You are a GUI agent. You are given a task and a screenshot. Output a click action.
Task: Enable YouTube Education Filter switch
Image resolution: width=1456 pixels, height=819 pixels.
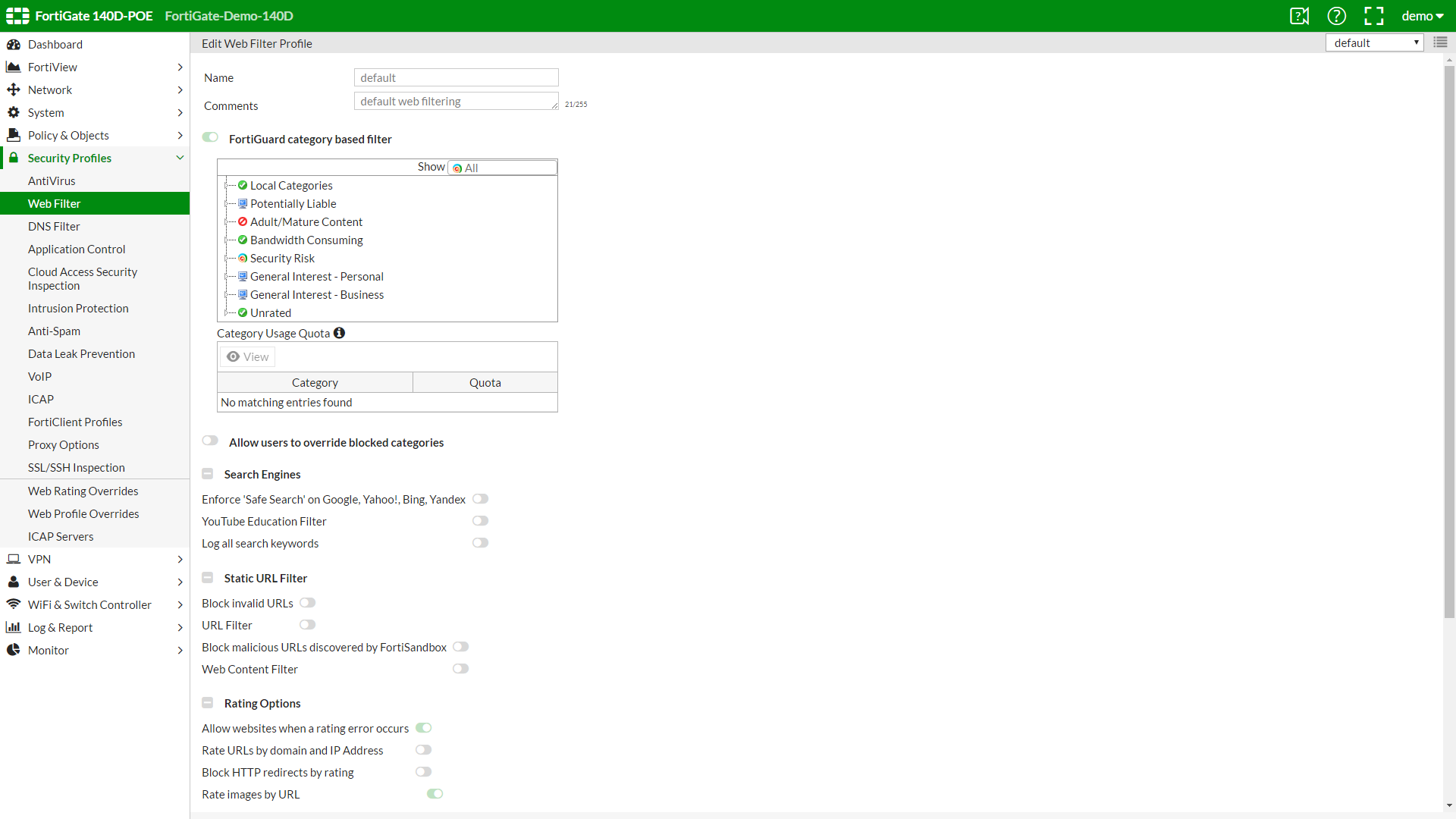pyautogui.click(x=480, y=521)
